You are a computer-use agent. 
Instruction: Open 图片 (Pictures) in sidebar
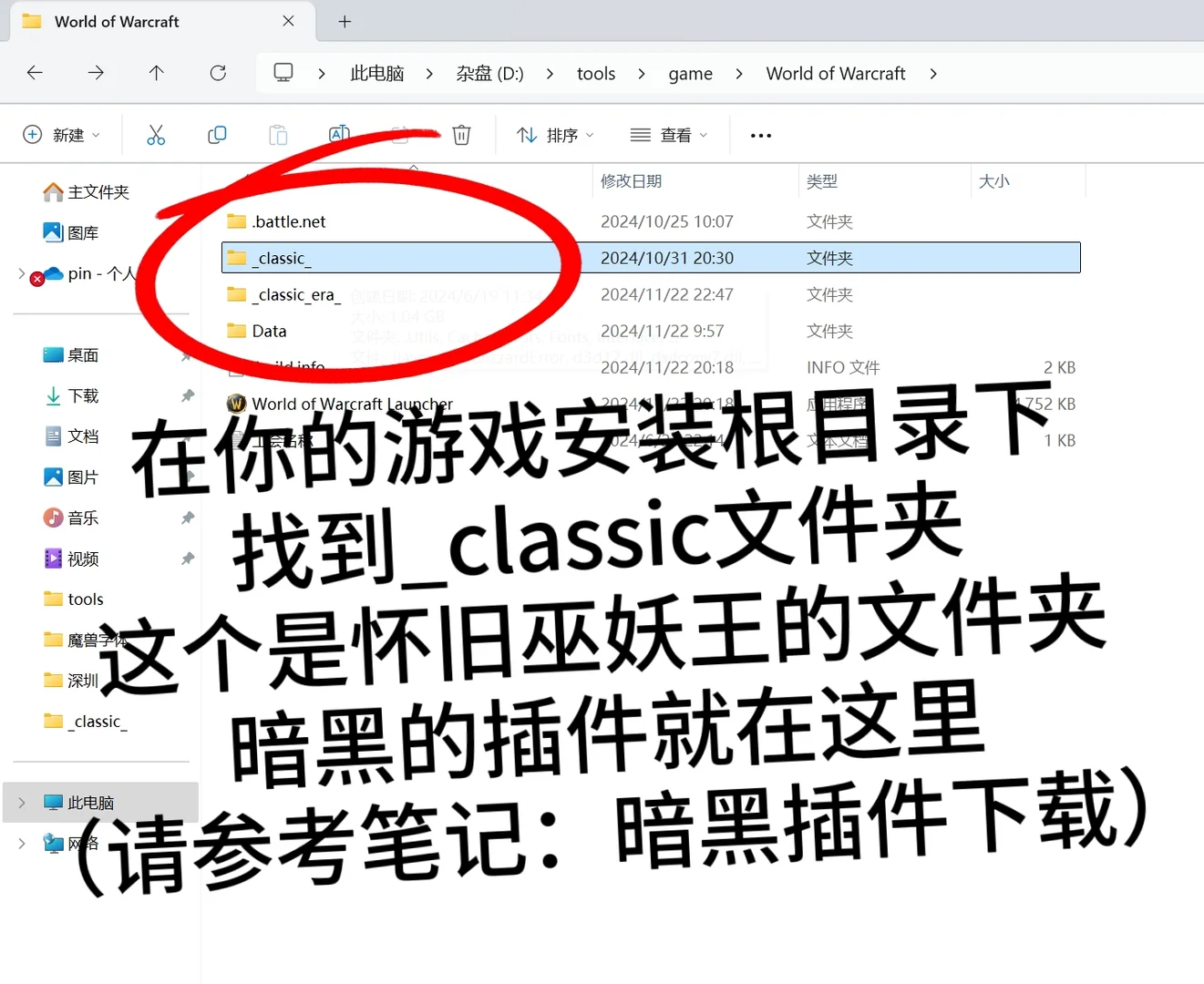click(x=71, y=477)
